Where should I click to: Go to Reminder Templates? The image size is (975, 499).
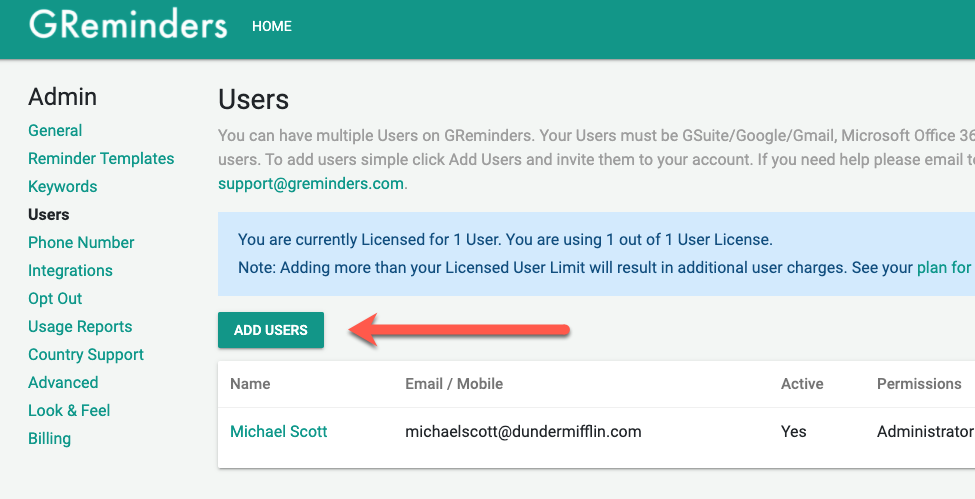[101, 159]
